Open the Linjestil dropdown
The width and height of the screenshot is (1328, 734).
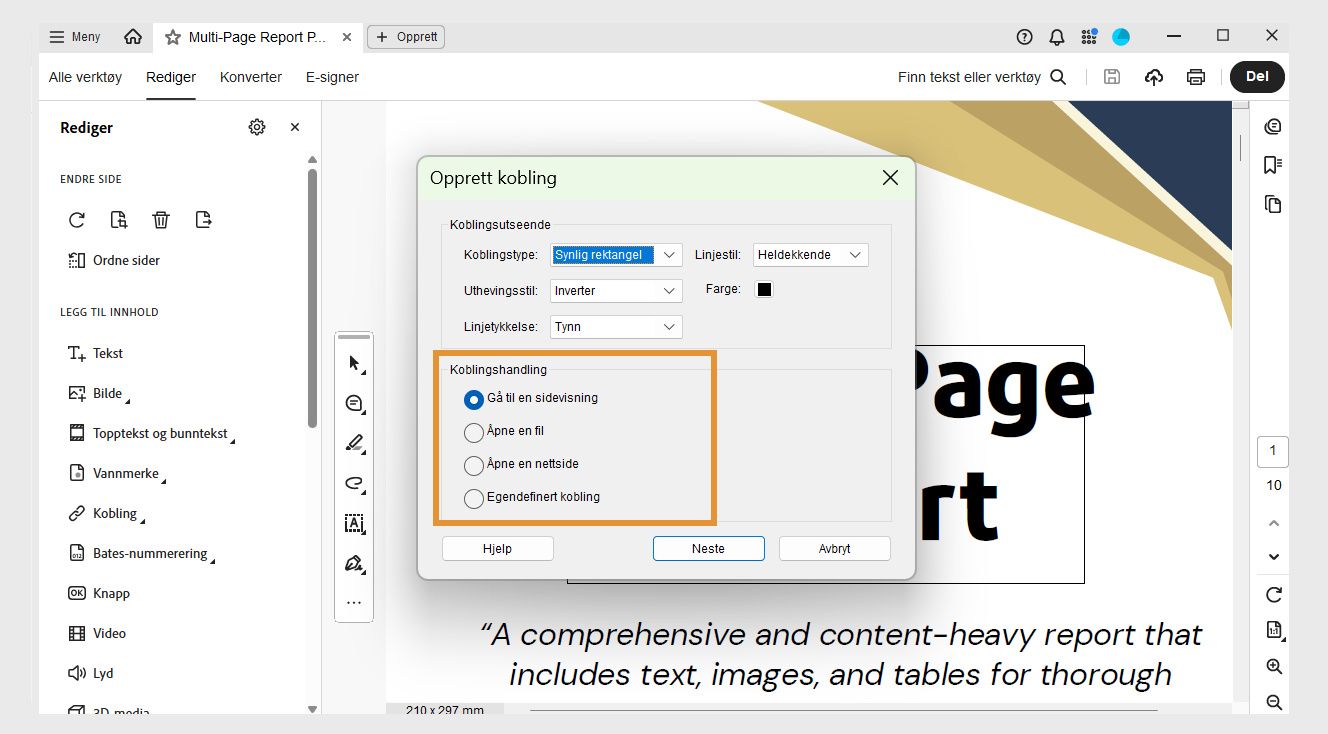[x=811, y=255]
